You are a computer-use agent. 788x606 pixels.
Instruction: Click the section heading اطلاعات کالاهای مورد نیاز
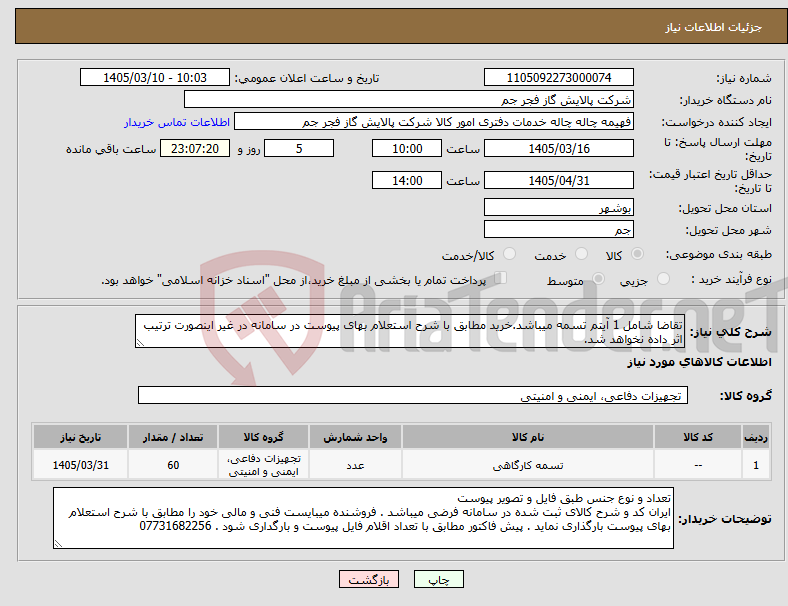(699, 362)
